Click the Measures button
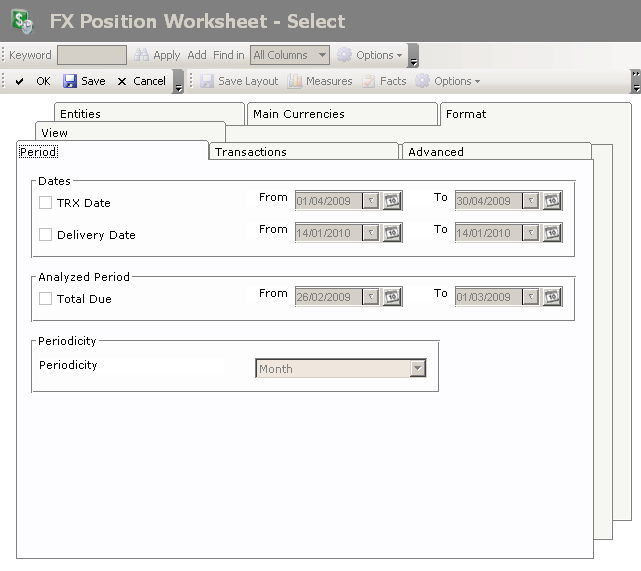Image resolution: width=641 pixels, height=571 pixels. point(320,82)
